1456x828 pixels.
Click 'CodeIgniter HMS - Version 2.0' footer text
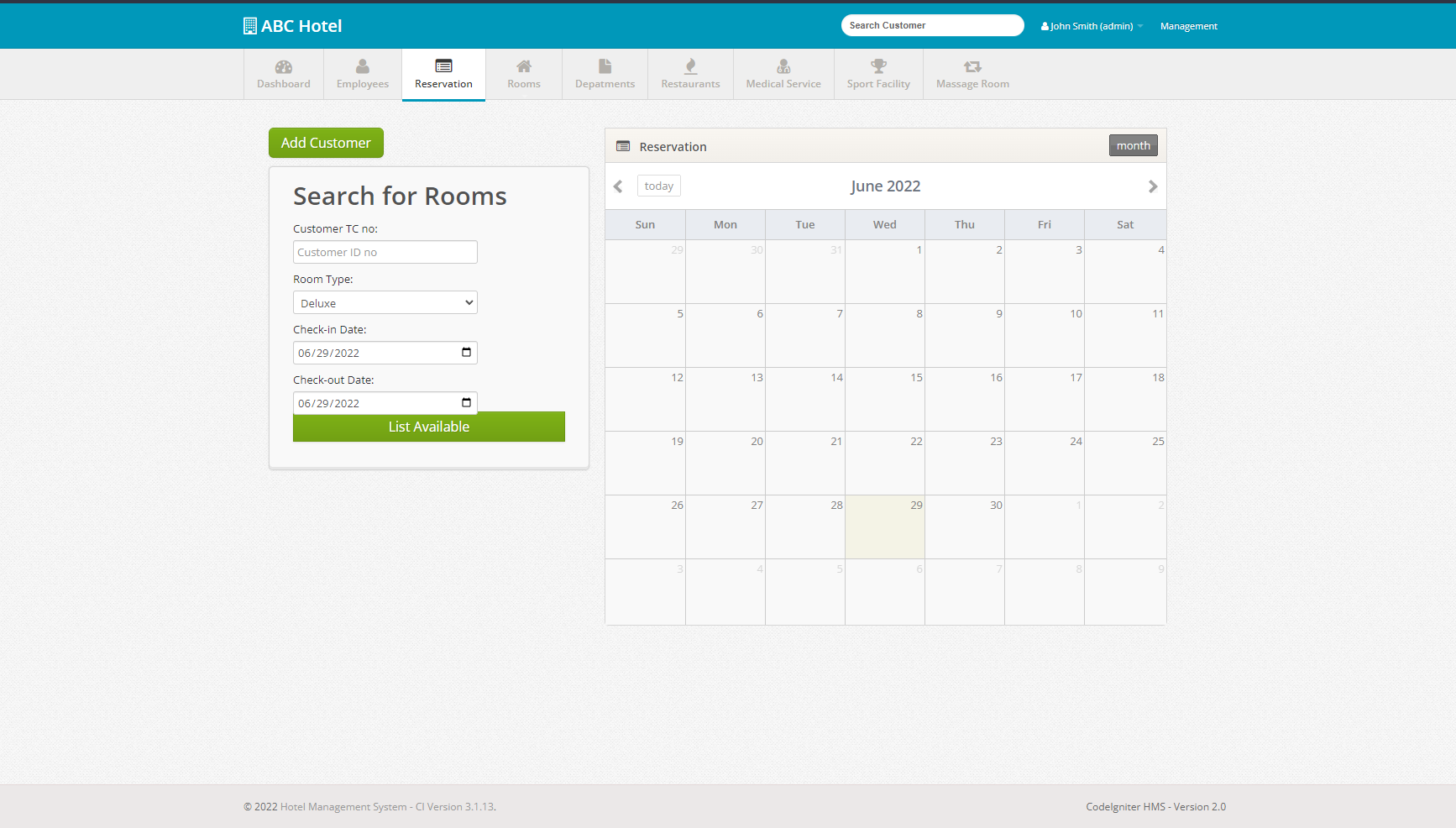tap(1155, 807)
